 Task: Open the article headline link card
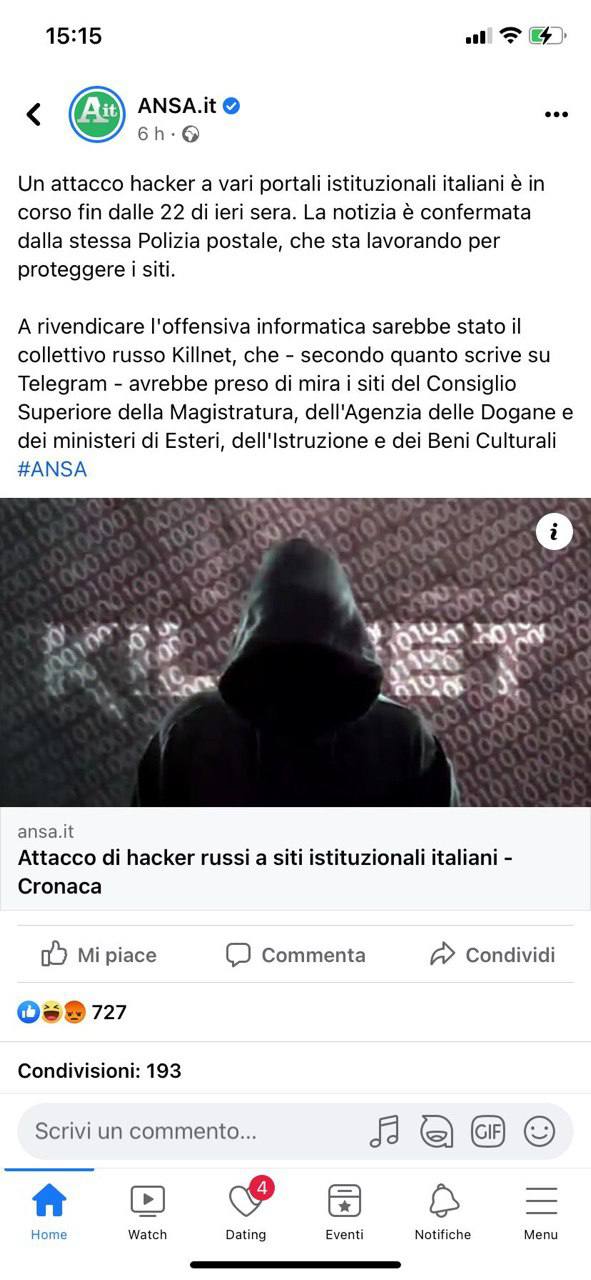click(295, 859)
